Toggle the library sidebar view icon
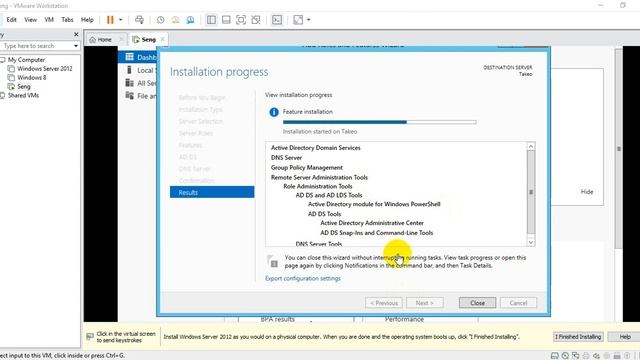This screenshot has height=360, width=640. [211, 20]
